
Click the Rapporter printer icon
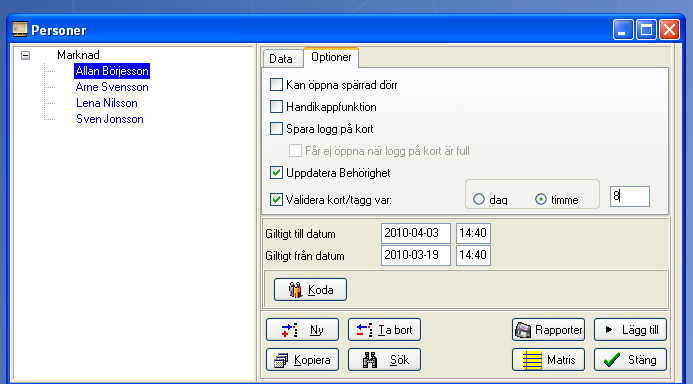pyautogui.click(x=523, y=330)
